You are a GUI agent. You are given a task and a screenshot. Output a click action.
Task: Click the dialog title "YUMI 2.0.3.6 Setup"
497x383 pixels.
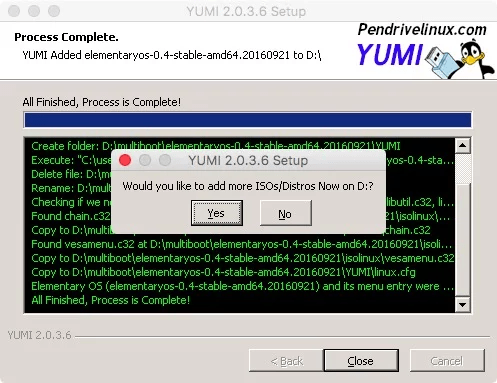(x=248, y=160)
